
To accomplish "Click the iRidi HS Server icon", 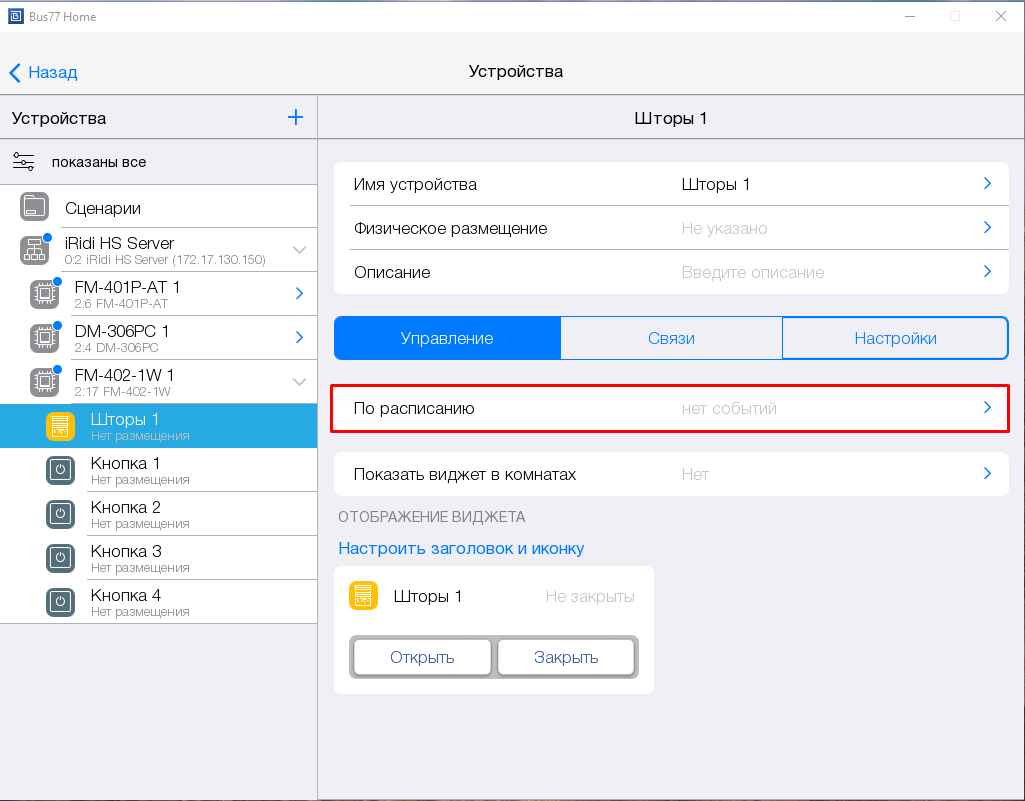I will pyautogui.click(x=34, y=250).
